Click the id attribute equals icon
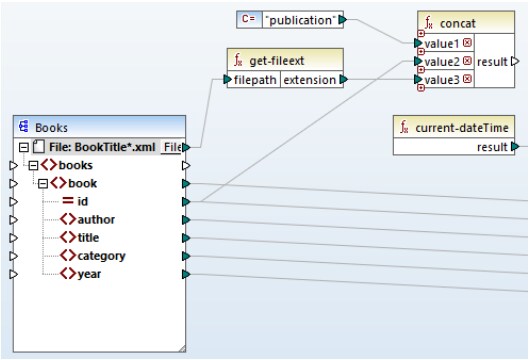 tap(68, 201)
